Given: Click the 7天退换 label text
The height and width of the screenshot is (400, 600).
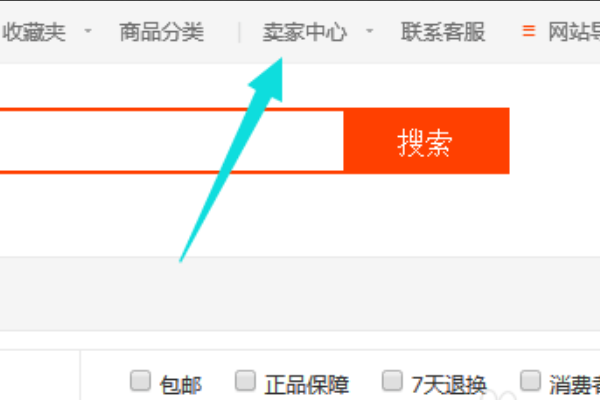Looking at the screenshot, I should pyautogui.click(x=449, y=385).
